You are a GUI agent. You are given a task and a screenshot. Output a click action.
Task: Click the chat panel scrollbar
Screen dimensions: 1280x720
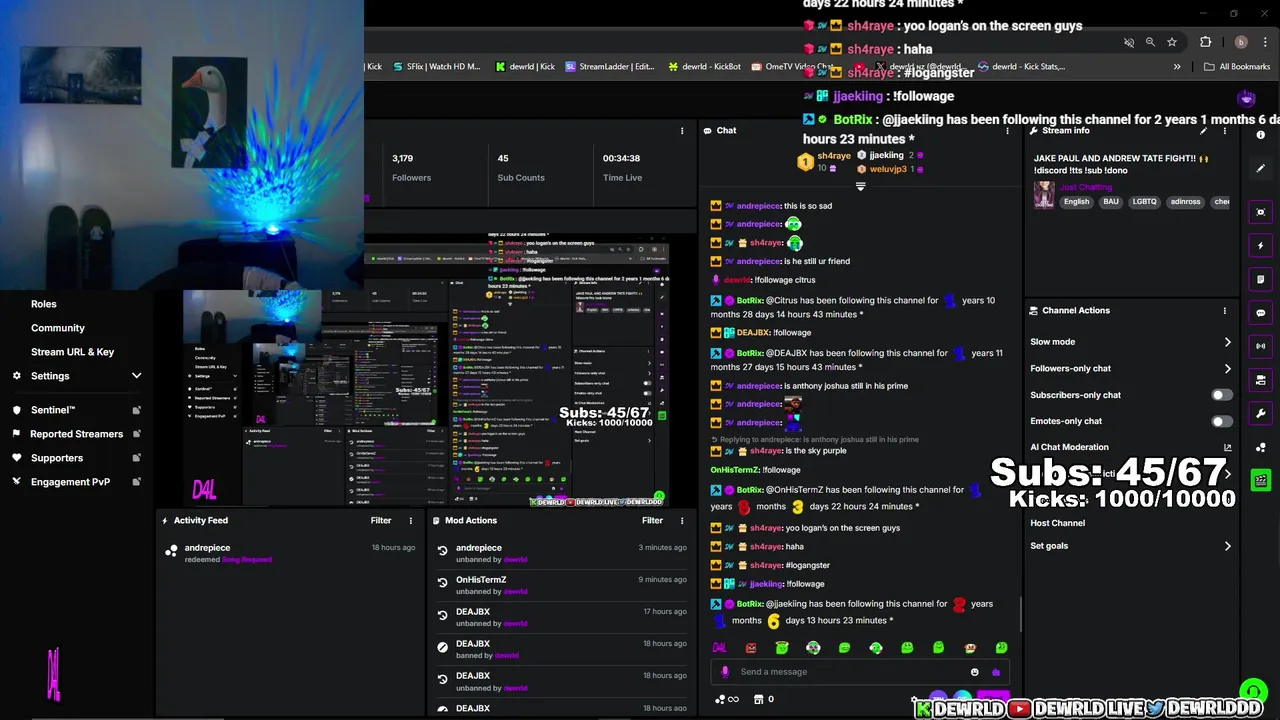point(1020,615)
